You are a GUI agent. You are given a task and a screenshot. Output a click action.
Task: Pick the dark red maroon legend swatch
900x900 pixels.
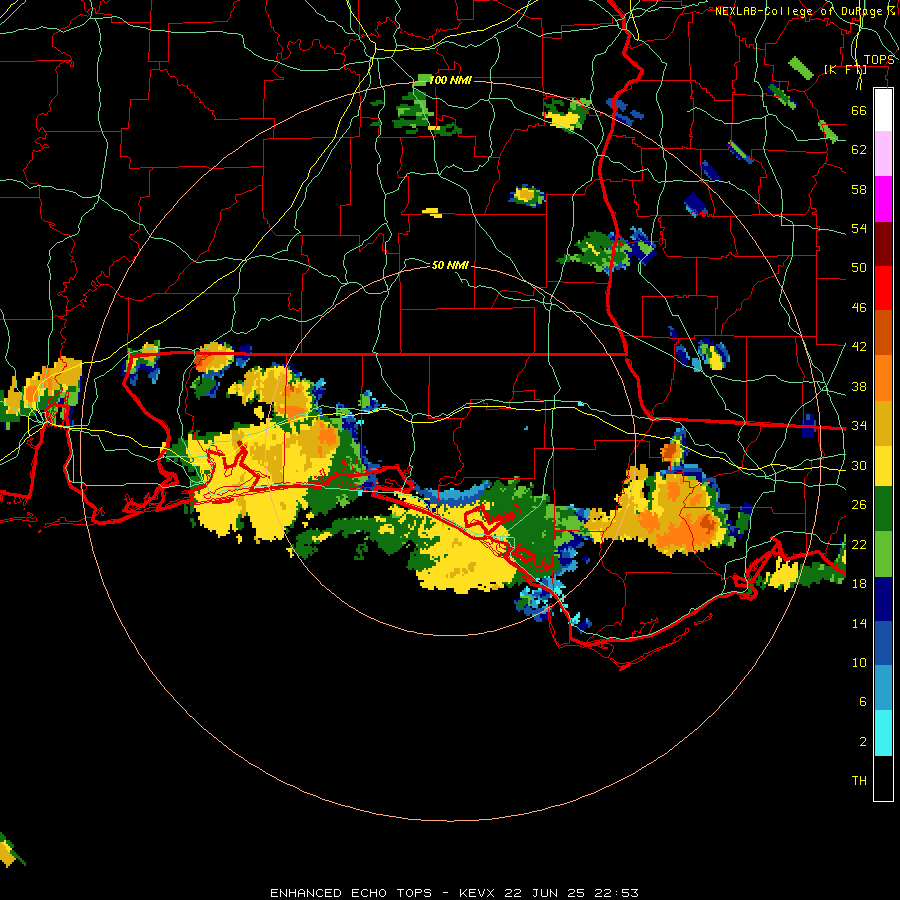pyautogui.click(x=883, y=244)
